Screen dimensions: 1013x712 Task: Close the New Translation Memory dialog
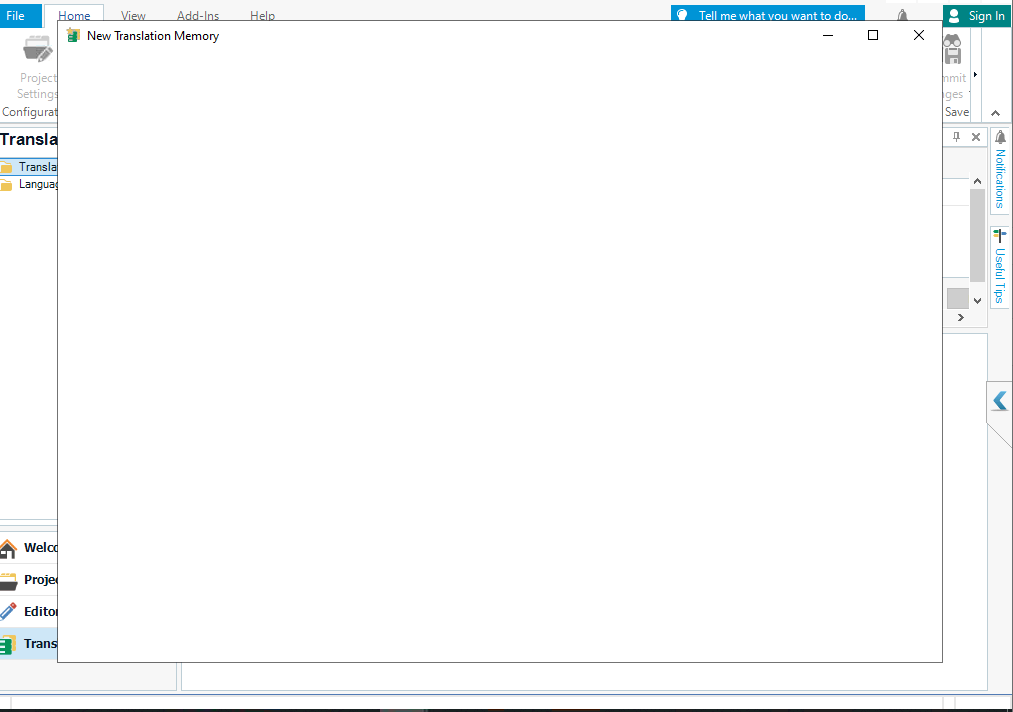(x=919, y=35)
